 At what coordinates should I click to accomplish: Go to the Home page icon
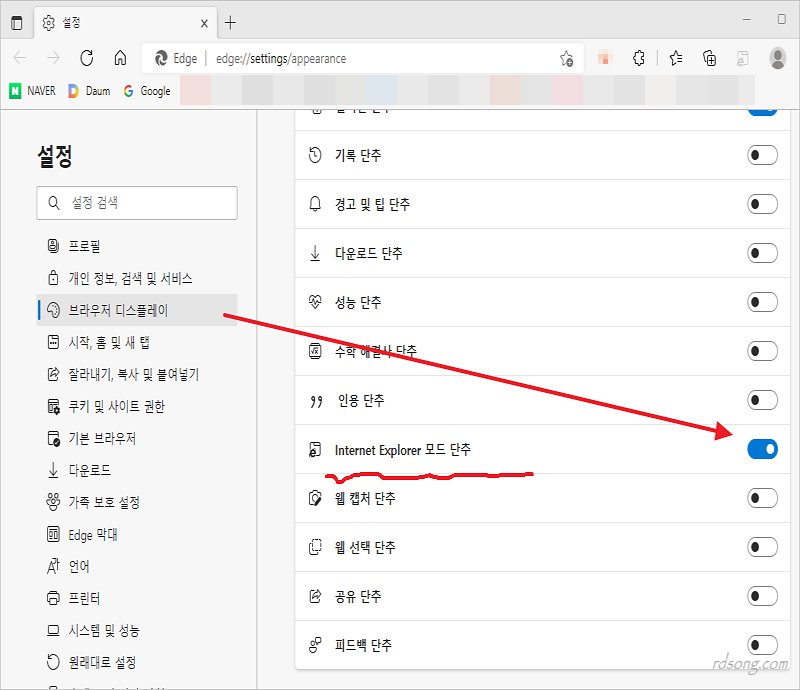120,58
